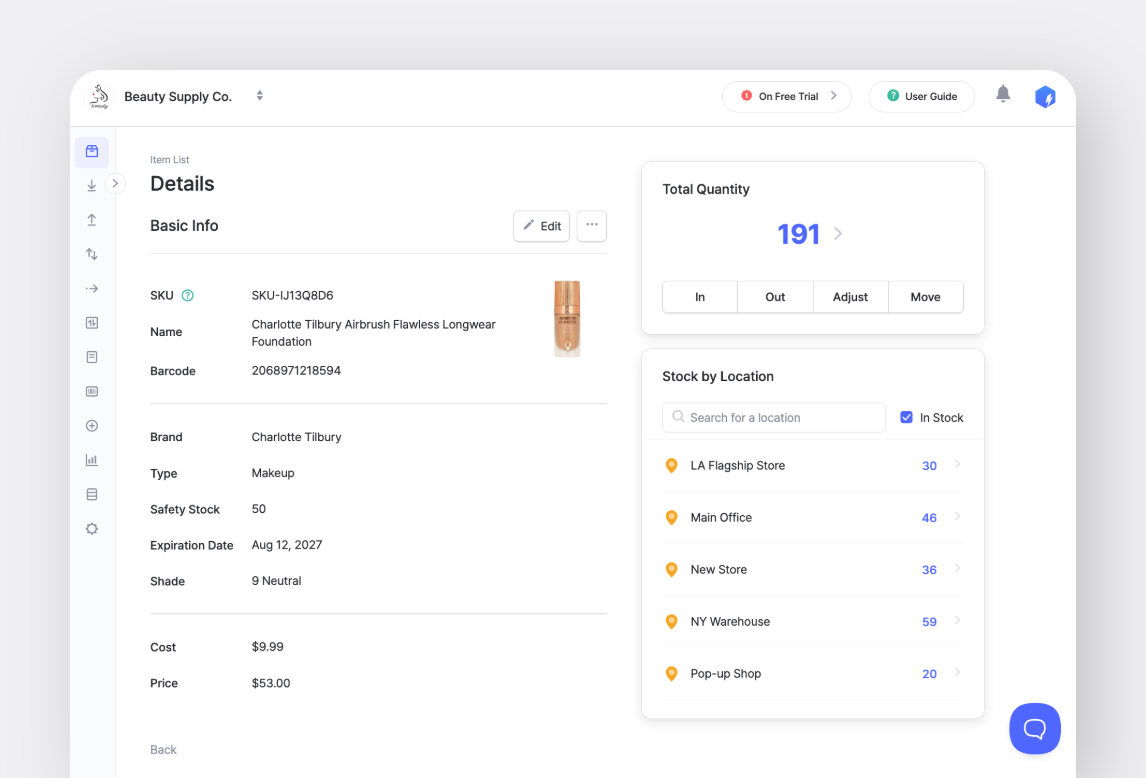View the Analytics bar-chart icon

click(x=91, y=459)
